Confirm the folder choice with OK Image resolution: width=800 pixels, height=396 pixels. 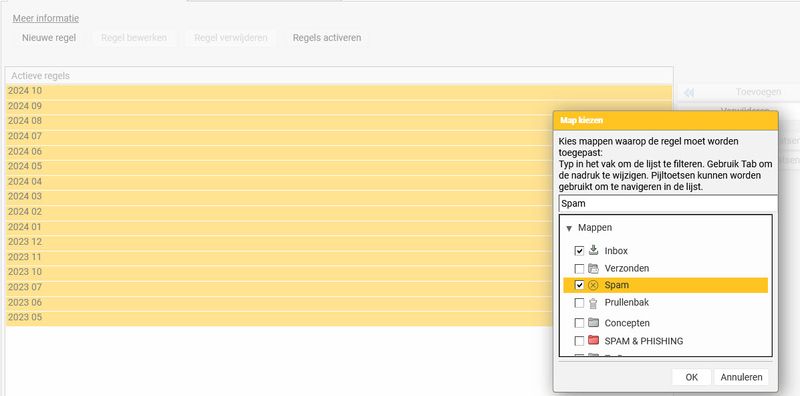tap(691, 377)
